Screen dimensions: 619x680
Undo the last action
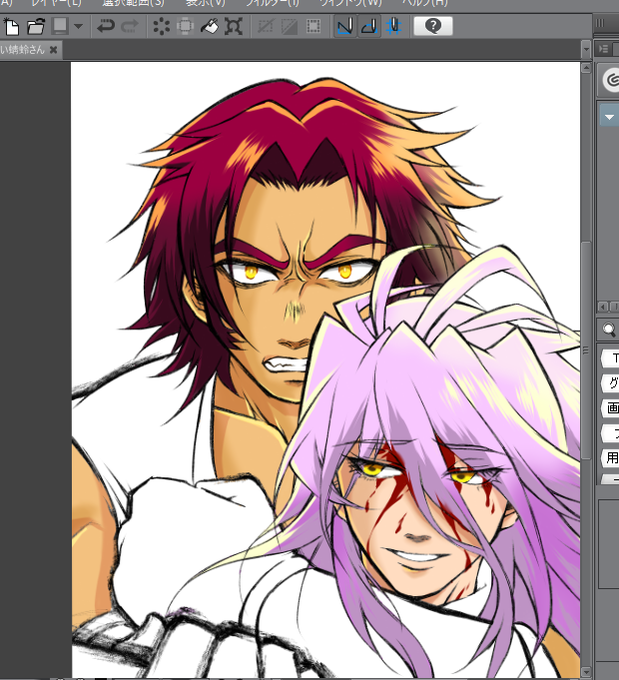pyautogui.click(x=105, y=26)
